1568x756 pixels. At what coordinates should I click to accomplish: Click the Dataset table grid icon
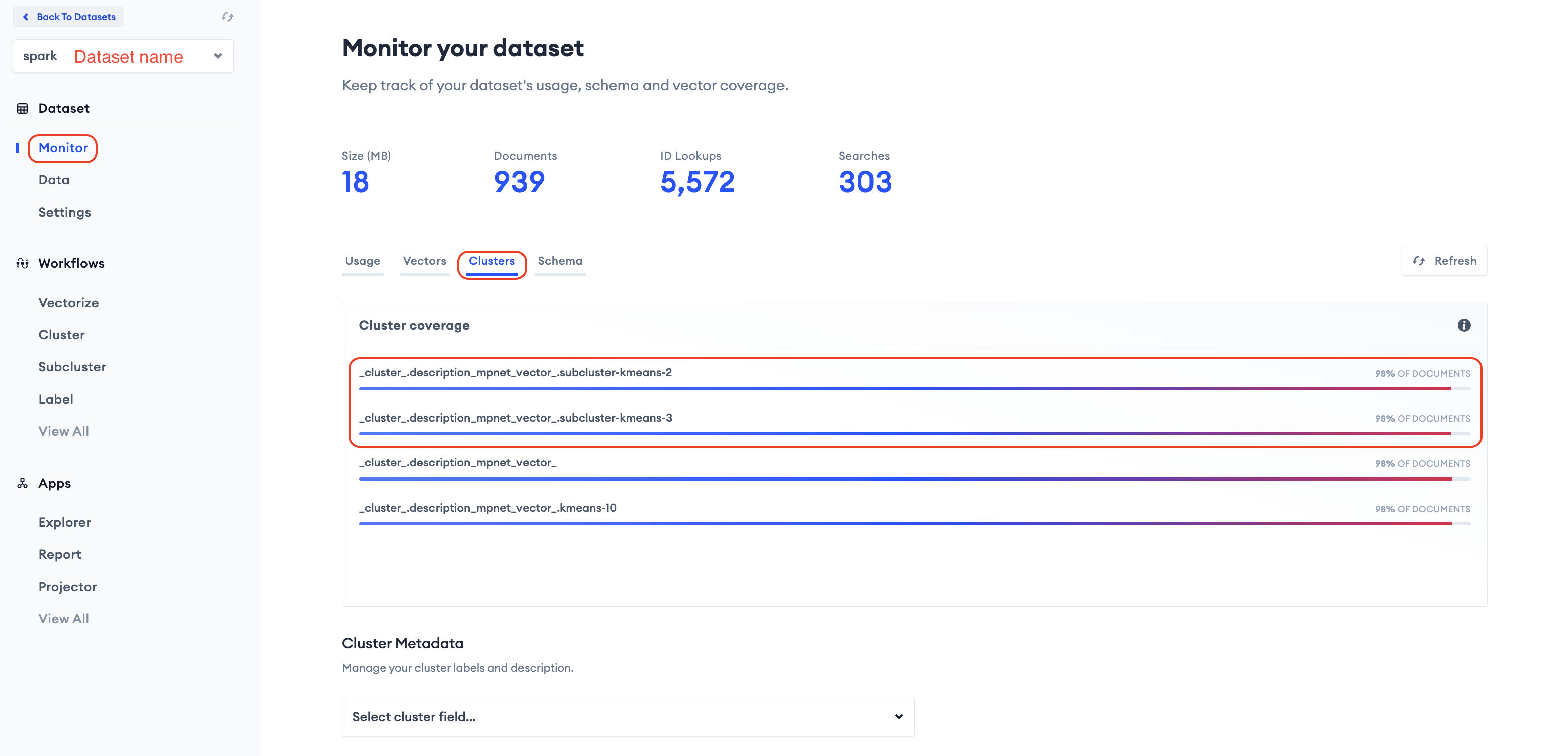(23, 108)
